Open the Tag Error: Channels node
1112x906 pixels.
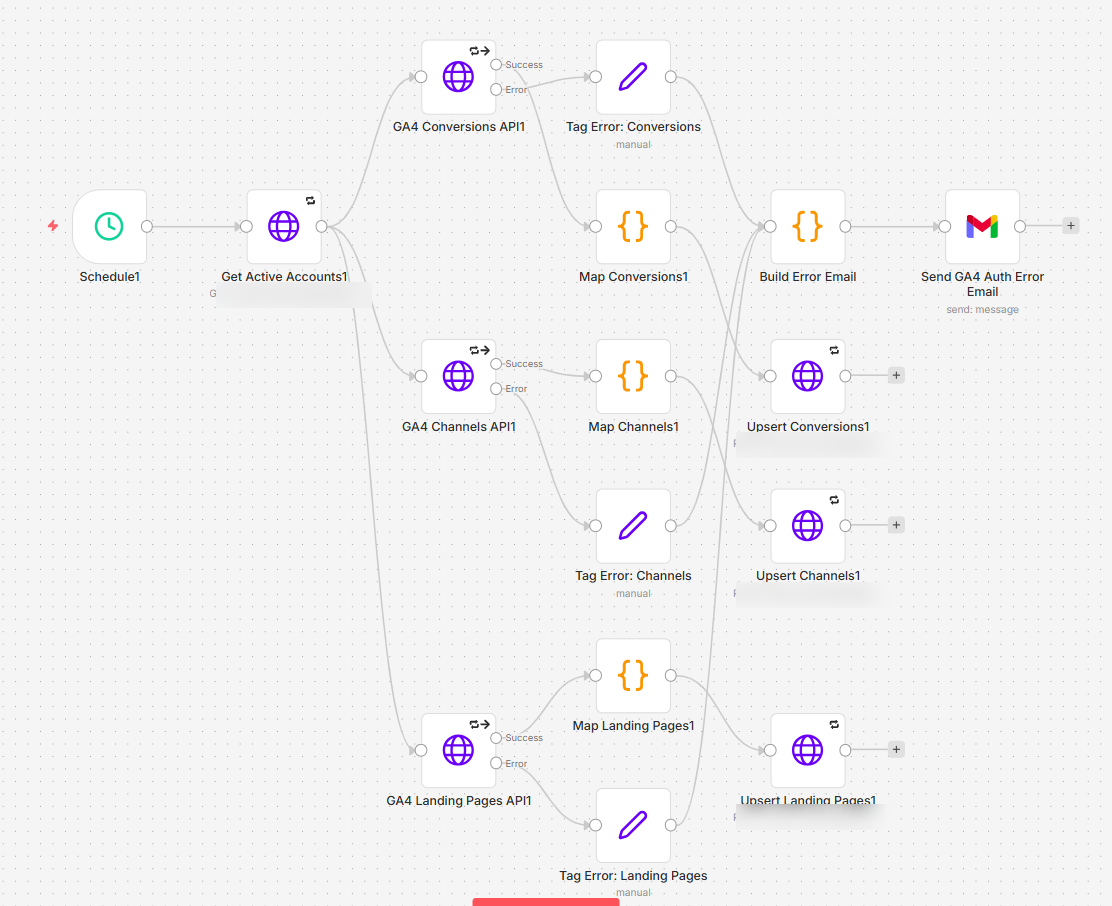(633, 525)
